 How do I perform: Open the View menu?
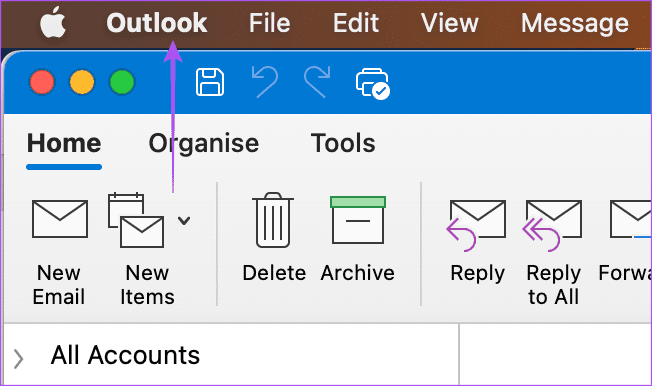449,22
